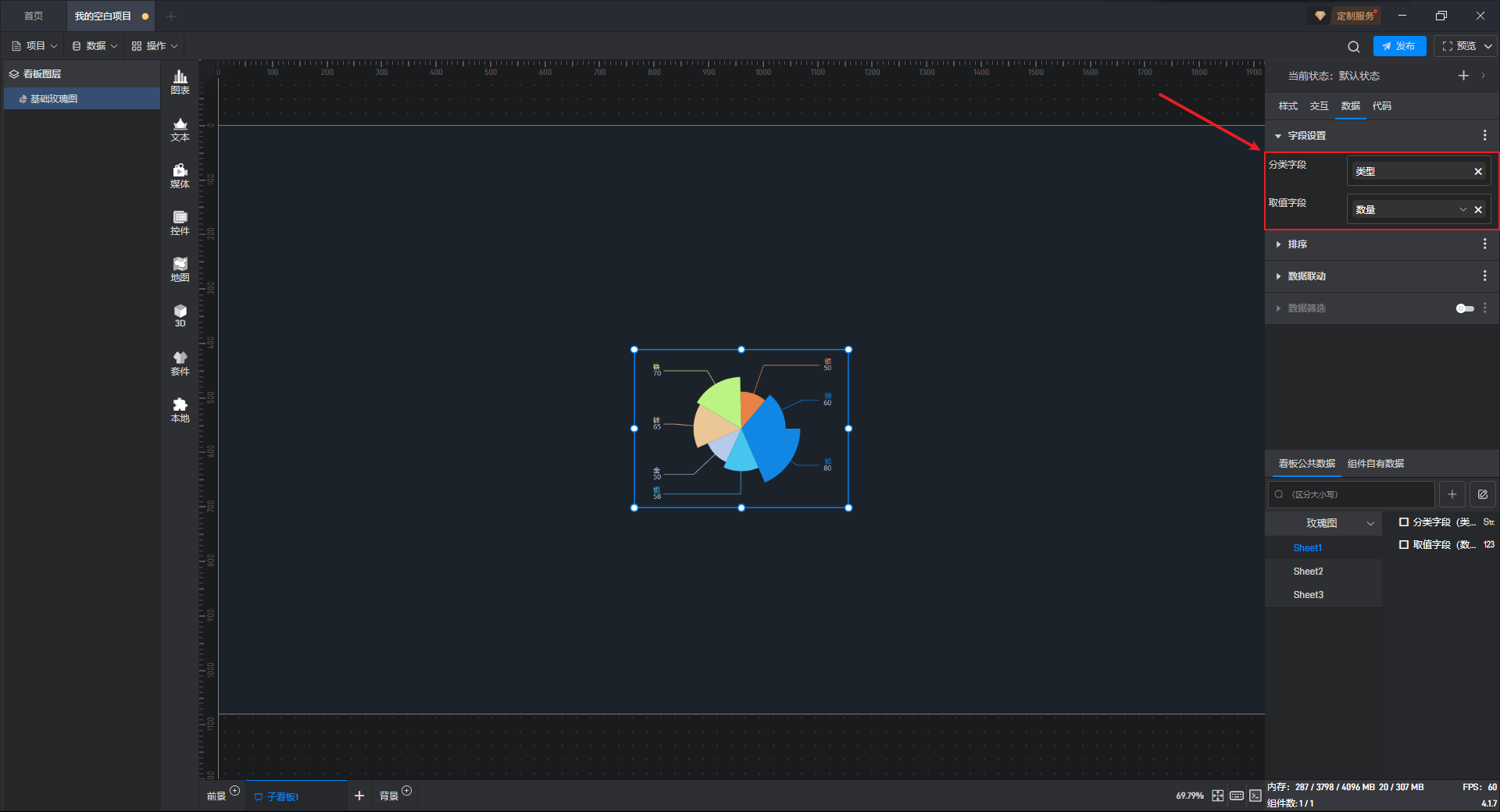Click the 前景 foreground label
The height and width of the screenshot is (812, 1500).
[216, 796]
